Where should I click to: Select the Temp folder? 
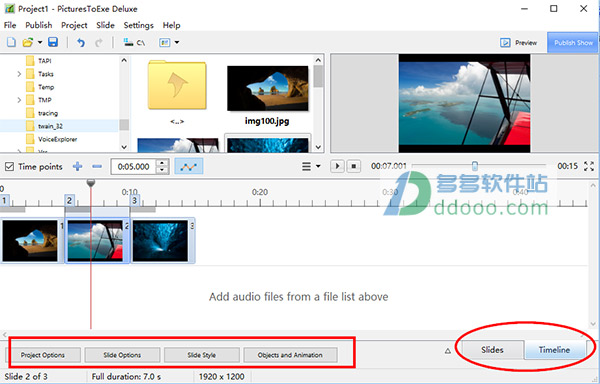click(x=46, y=87)
